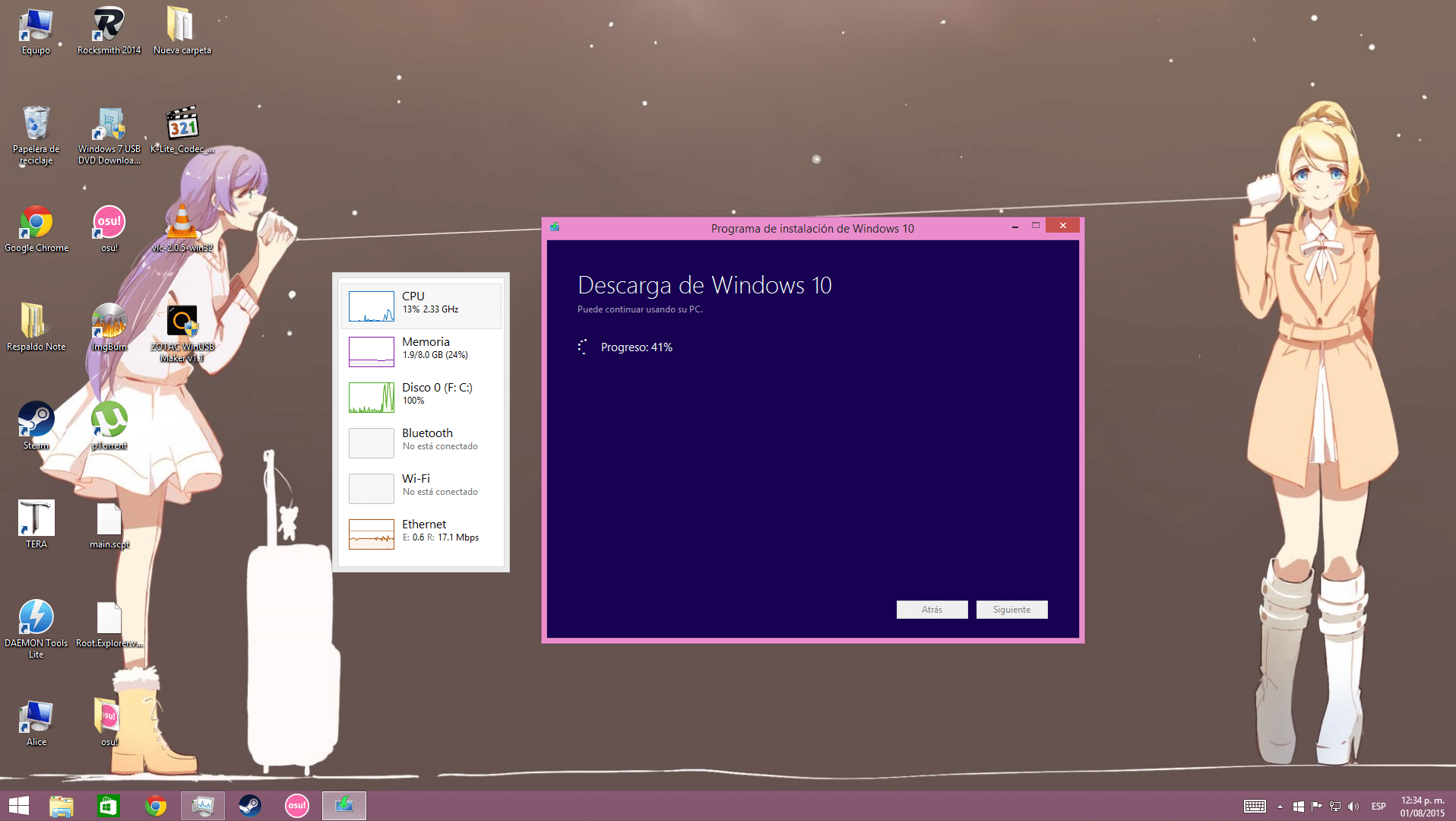Click the Progreso: 41% text
This screenshot has width=1456, height=821.
(637, 347)
